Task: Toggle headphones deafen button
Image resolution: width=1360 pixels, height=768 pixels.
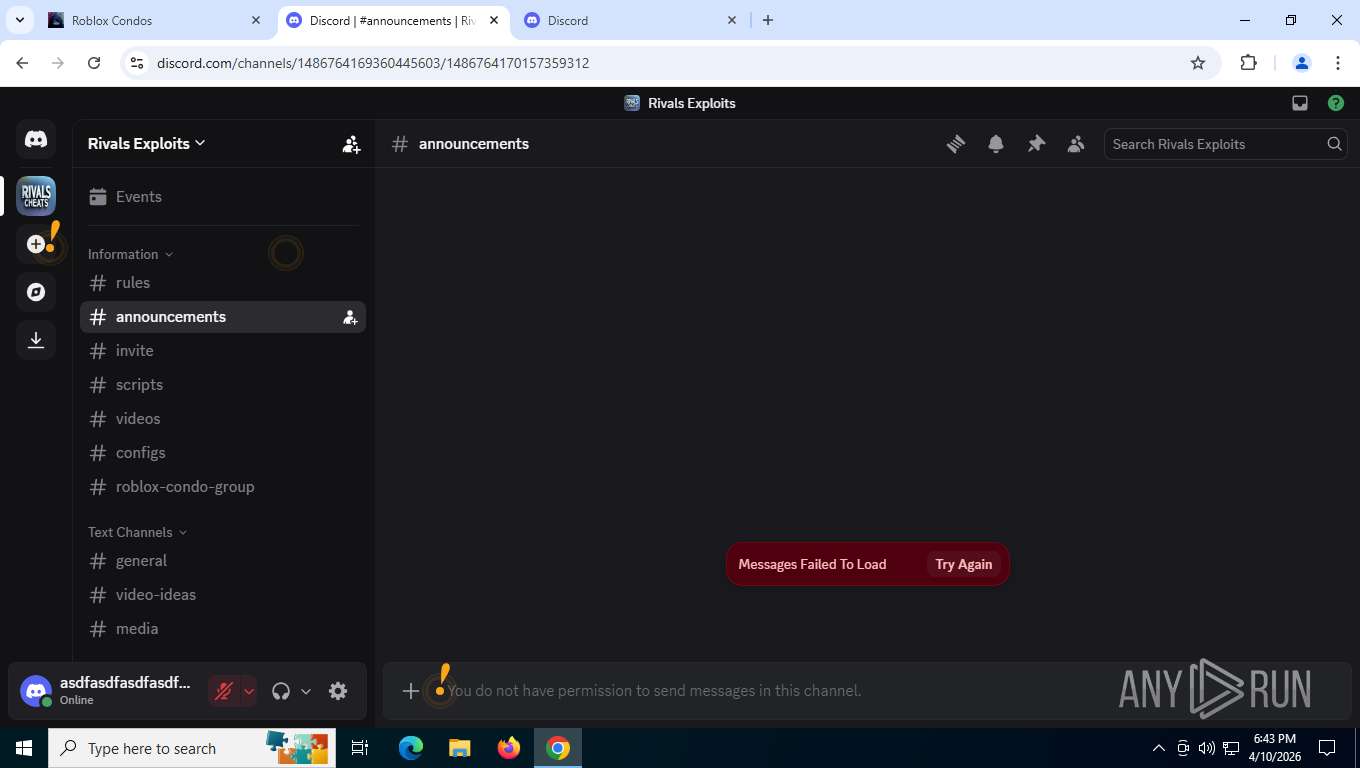Action: pyautogui.click(x=281, y=691)
